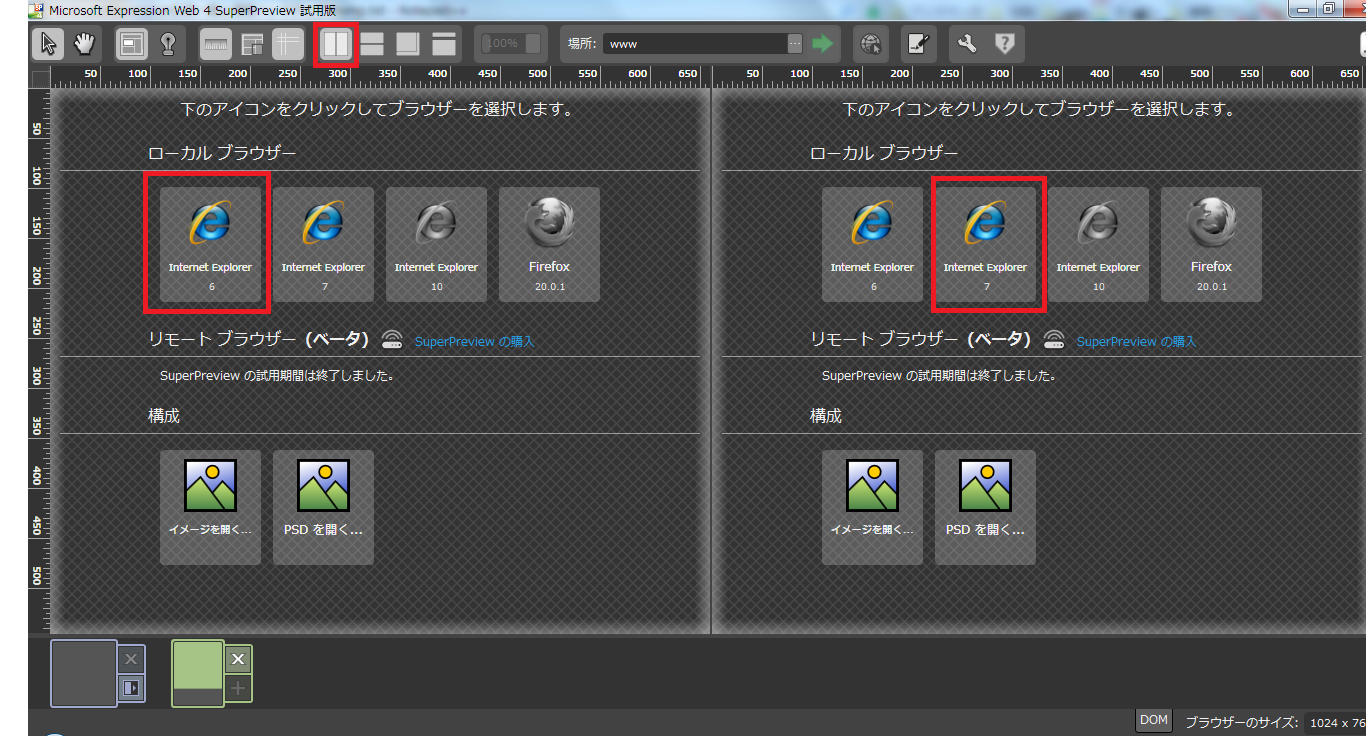Choose Internet Explorer 7 in left pane
This screenshot has height=736, width=1366.
click(323, 244)
